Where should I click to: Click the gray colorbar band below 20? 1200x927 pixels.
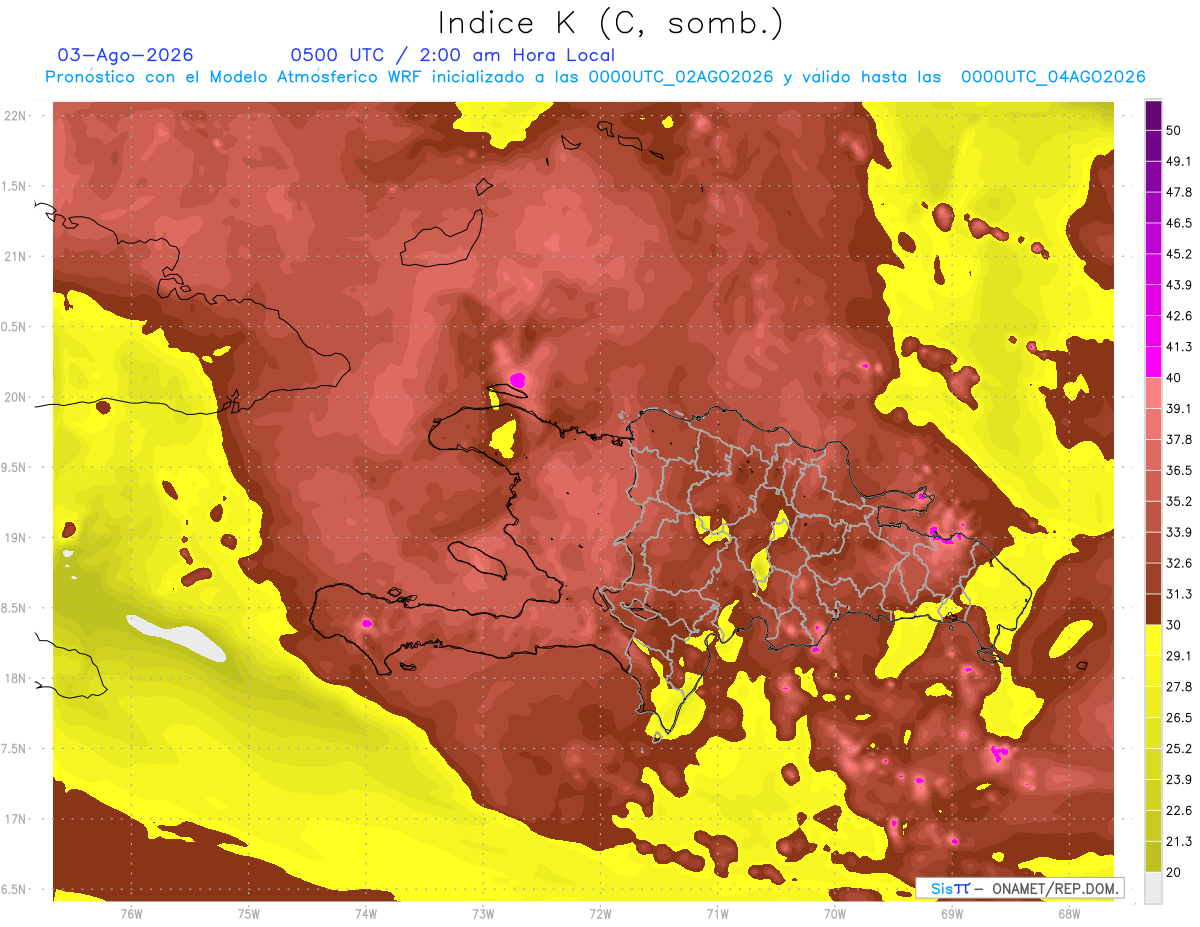coord(1153,888)
